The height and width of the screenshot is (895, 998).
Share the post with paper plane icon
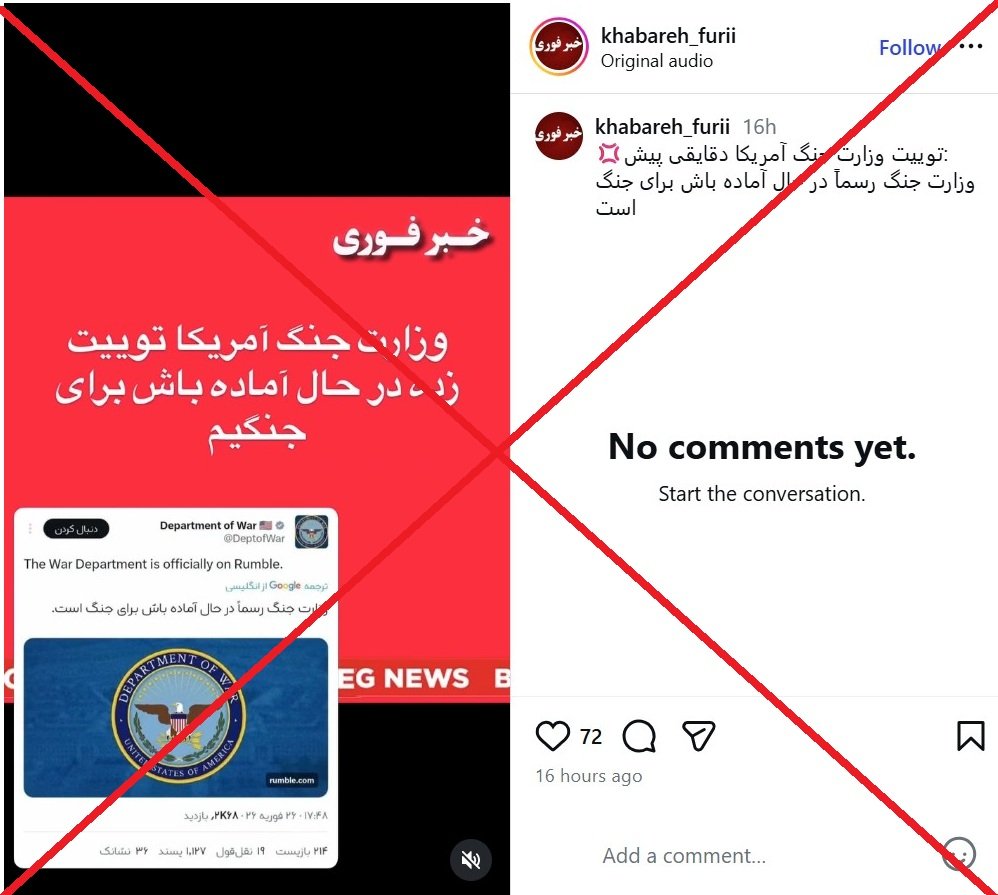pos(698,736)
